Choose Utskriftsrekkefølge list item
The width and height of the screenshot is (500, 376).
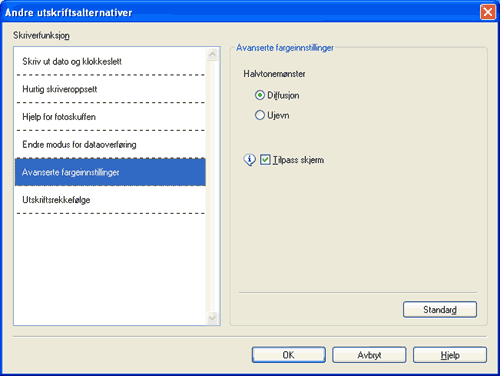point(110,200)
